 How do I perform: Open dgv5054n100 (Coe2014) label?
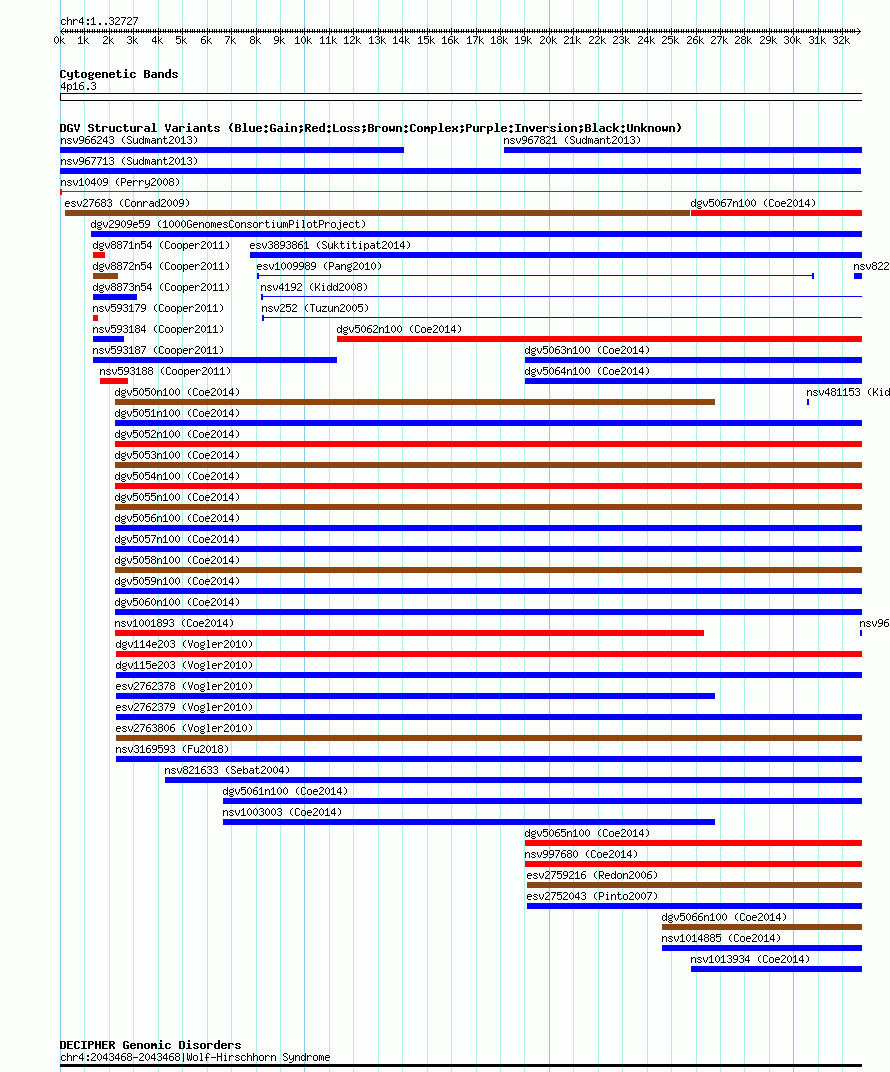click(177, 477)
